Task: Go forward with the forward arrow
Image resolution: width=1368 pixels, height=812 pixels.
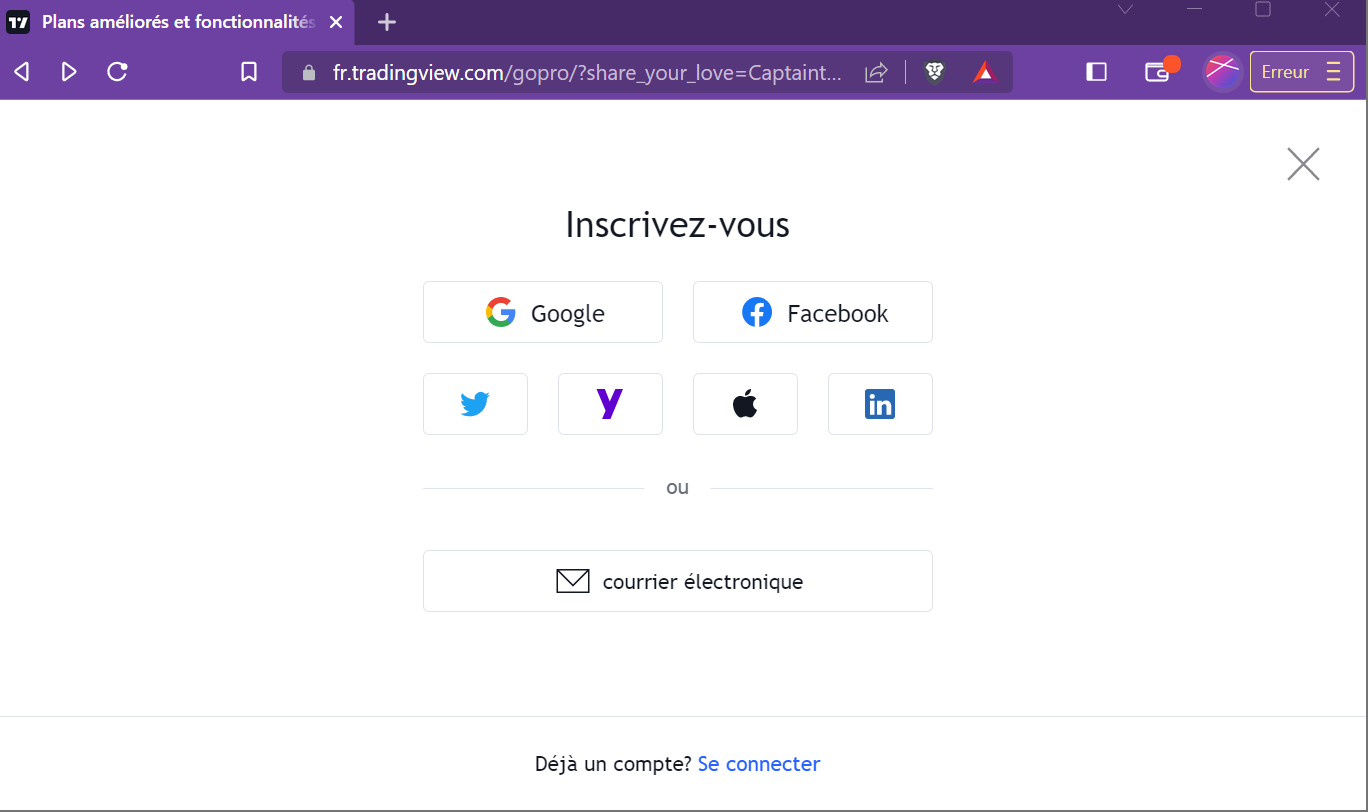Action: coord(69,72)
